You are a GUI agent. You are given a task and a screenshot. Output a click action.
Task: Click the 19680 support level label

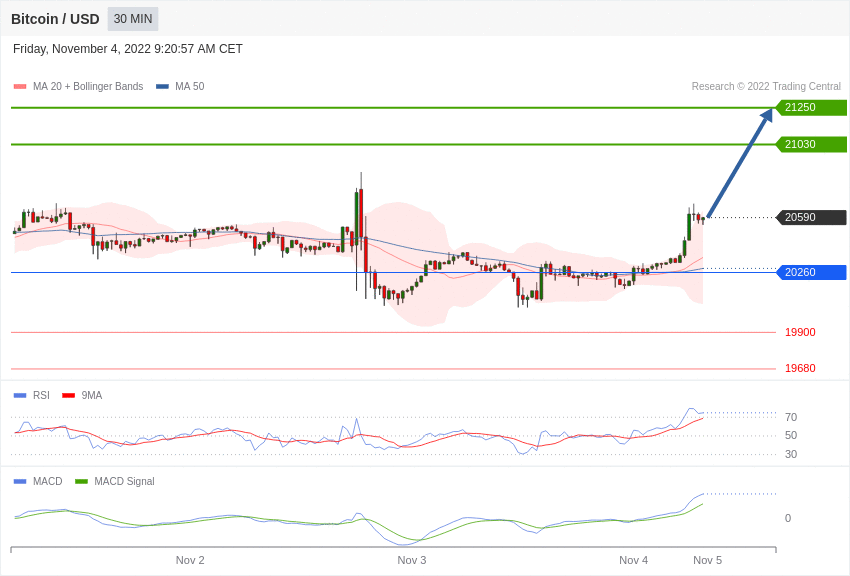[x=800, y=368]
